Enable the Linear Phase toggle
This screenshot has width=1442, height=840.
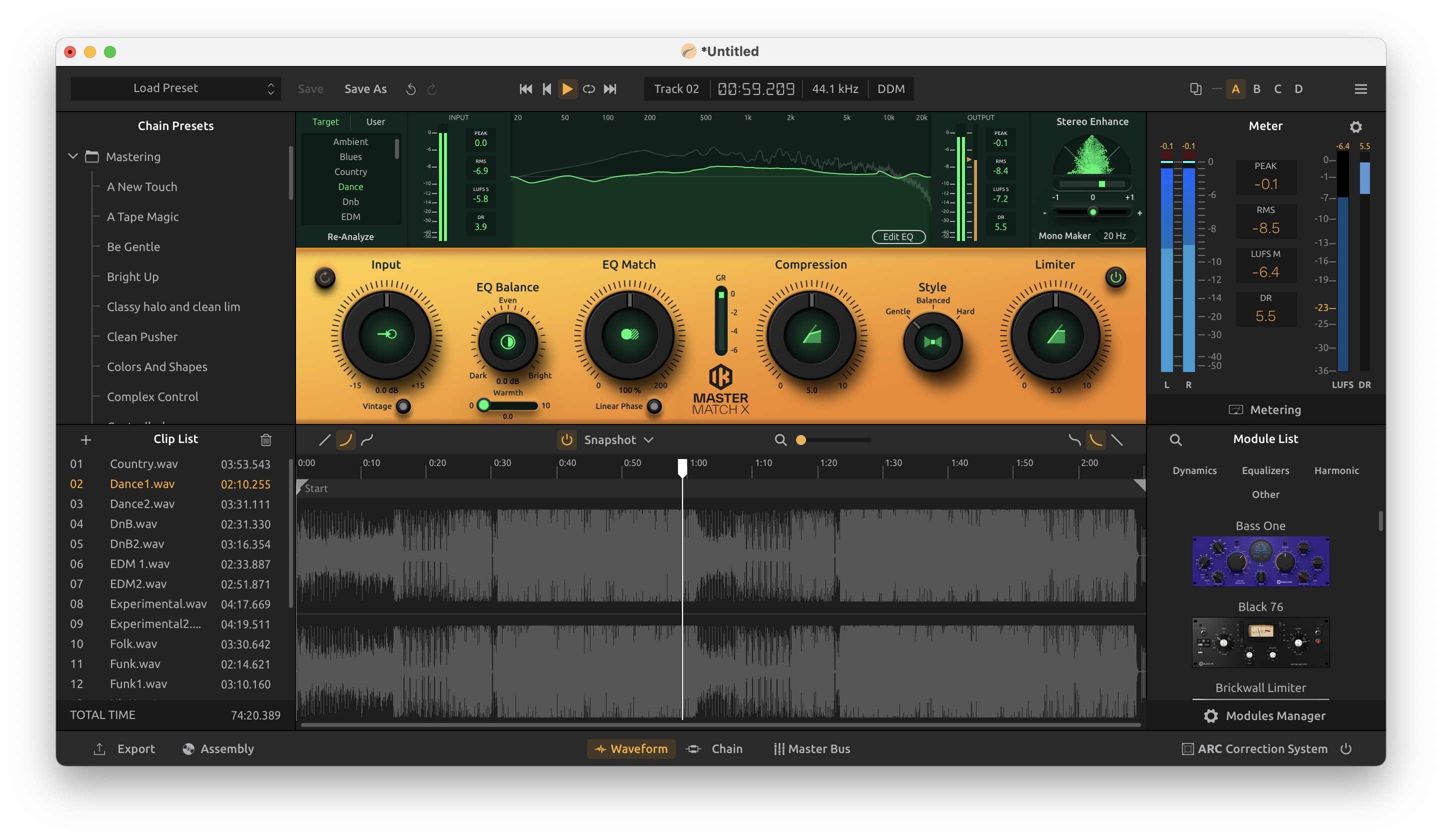click(654, 406)
